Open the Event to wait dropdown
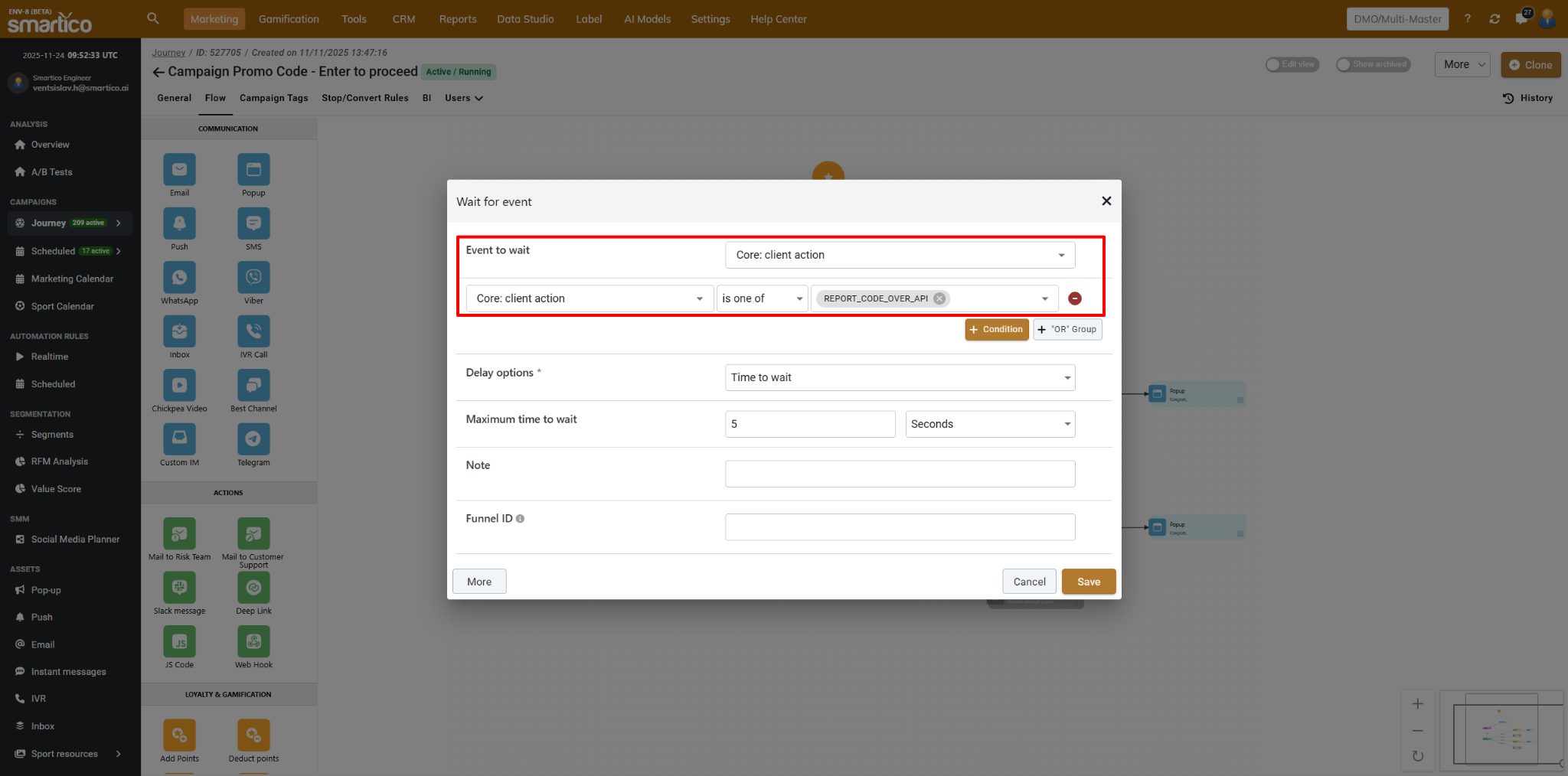 click(x=900, y=255)
